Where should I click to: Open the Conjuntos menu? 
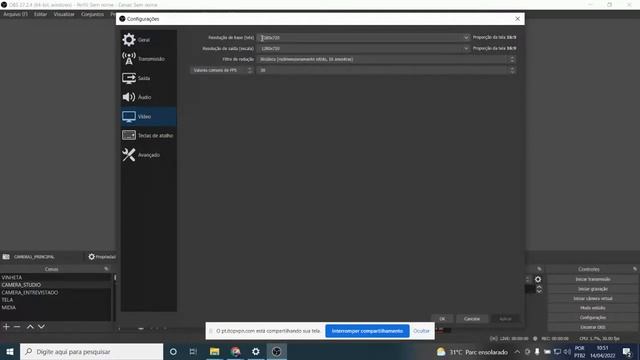(92, 14)
